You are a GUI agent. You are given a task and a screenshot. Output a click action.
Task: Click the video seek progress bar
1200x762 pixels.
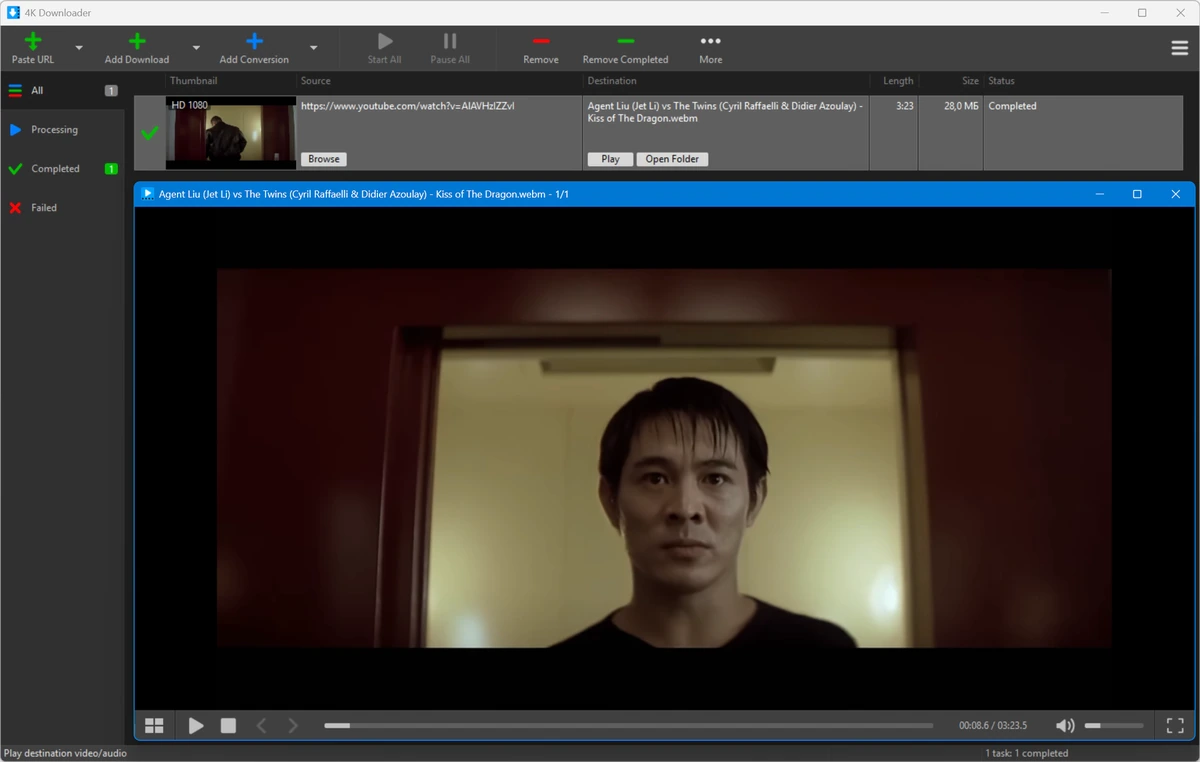point(628,726)
